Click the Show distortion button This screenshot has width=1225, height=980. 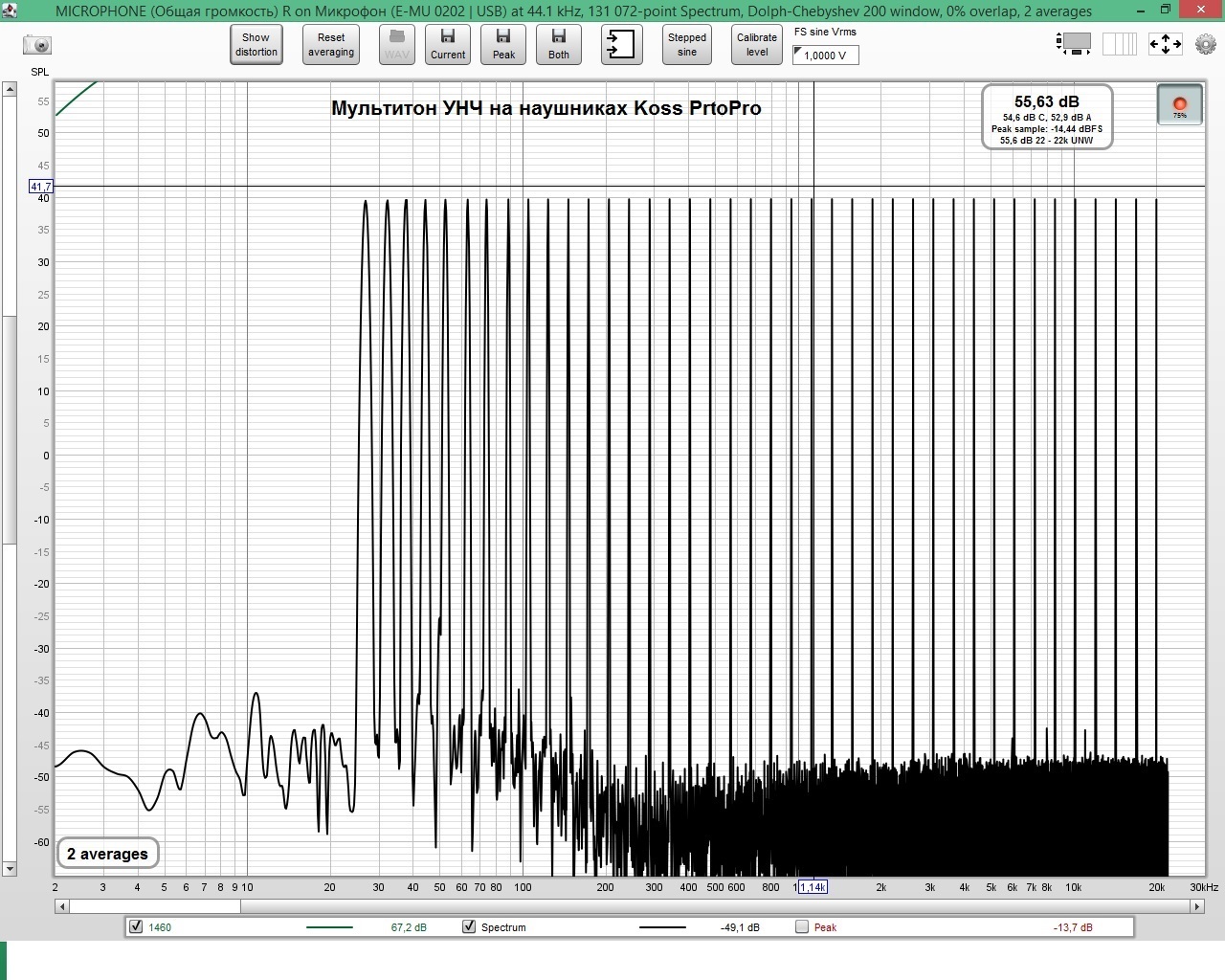point(256,45)
